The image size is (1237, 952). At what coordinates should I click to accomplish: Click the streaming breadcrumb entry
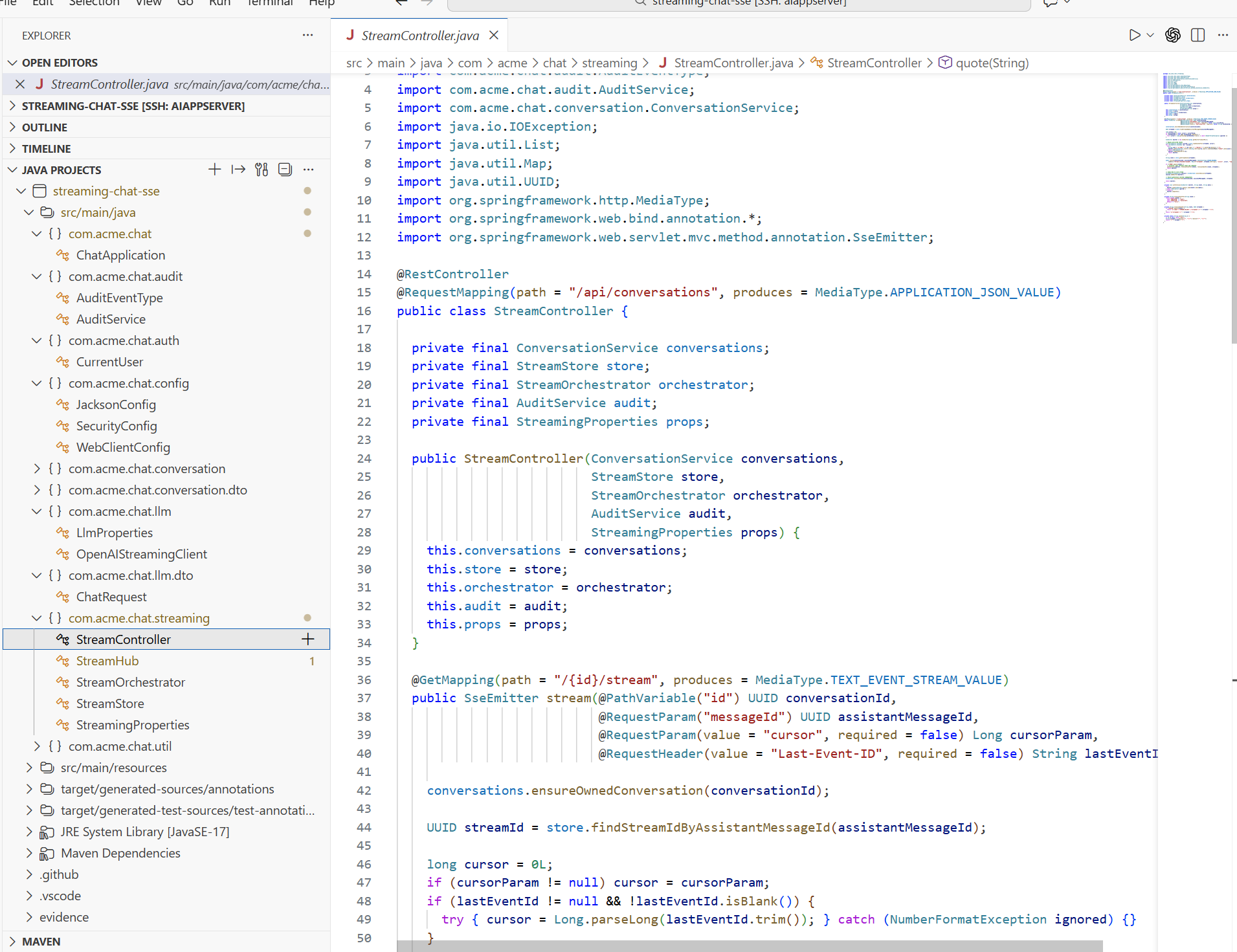(608, 62)
